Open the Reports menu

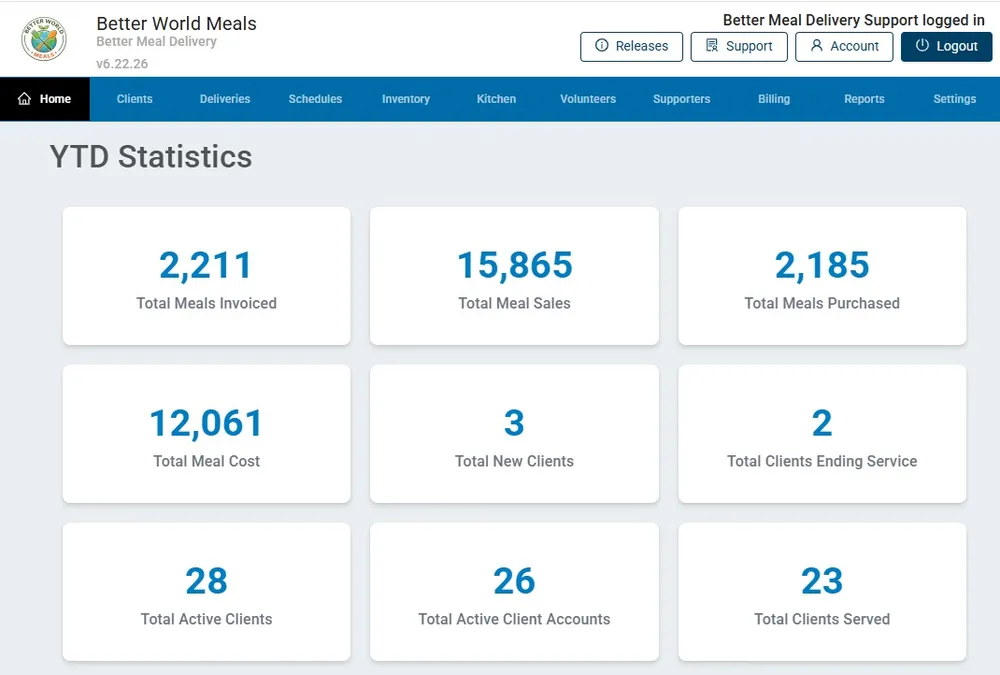(864, 99)
